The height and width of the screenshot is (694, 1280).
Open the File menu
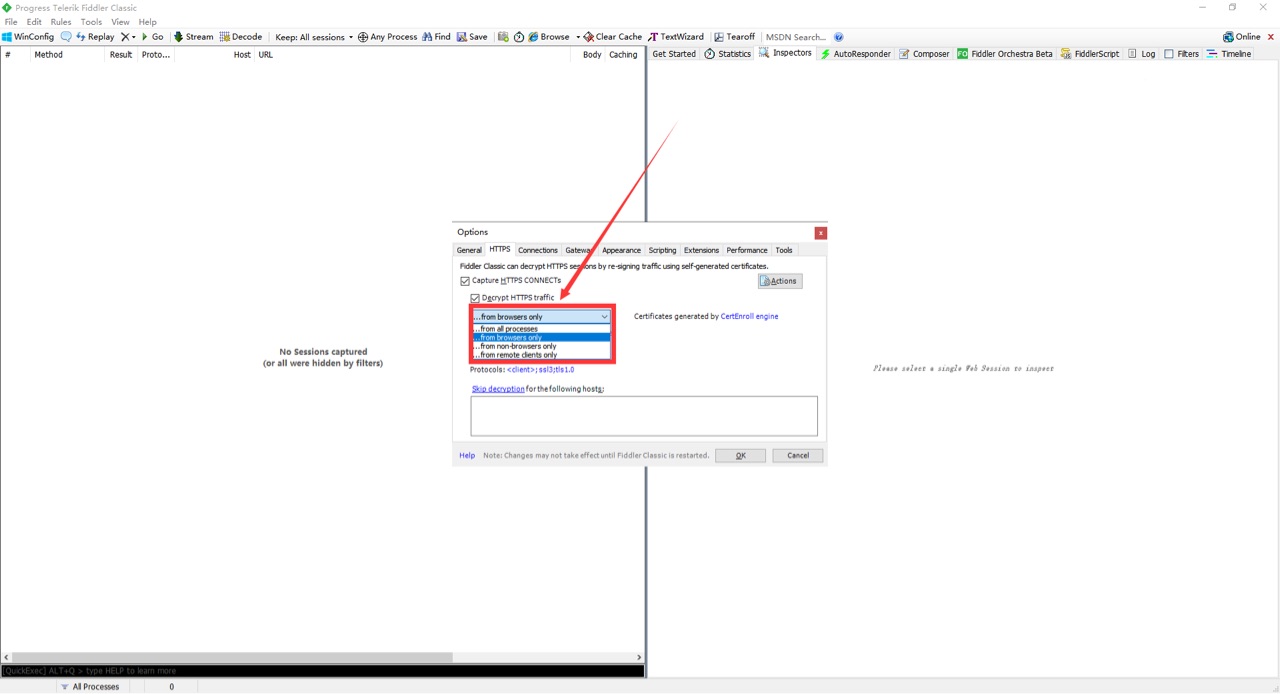click(x=11, y=21)
